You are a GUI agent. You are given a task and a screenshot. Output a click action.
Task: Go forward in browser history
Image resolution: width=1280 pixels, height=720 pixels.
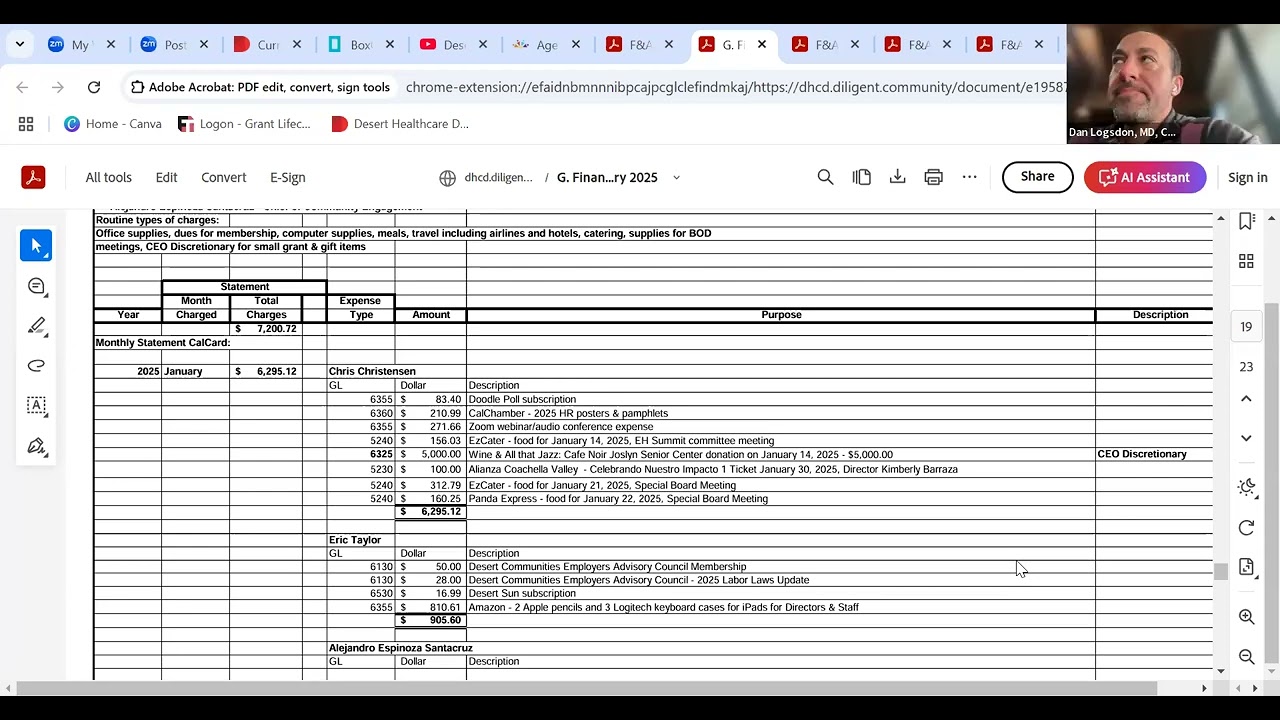(x=58, y=87)
